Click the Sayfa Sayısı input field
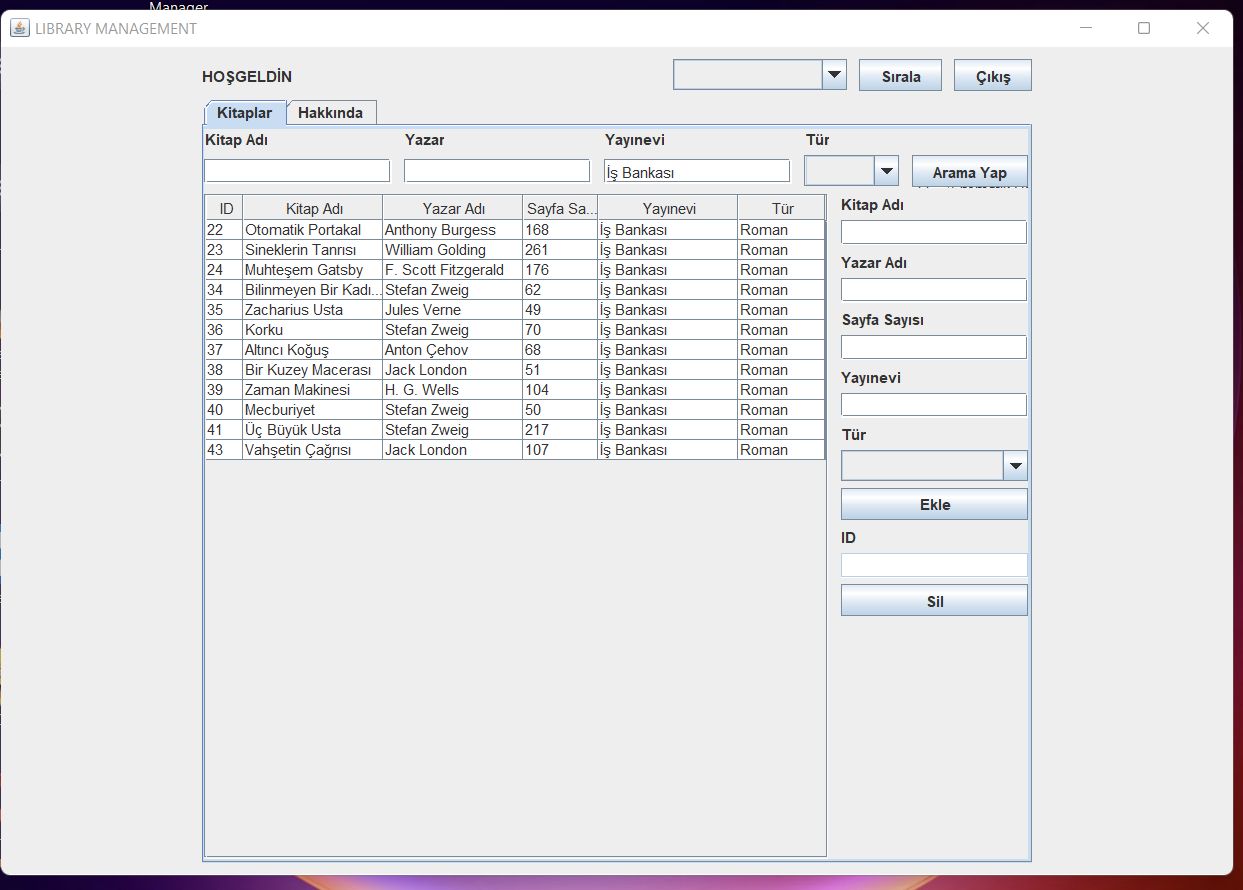 click(933, 346)
